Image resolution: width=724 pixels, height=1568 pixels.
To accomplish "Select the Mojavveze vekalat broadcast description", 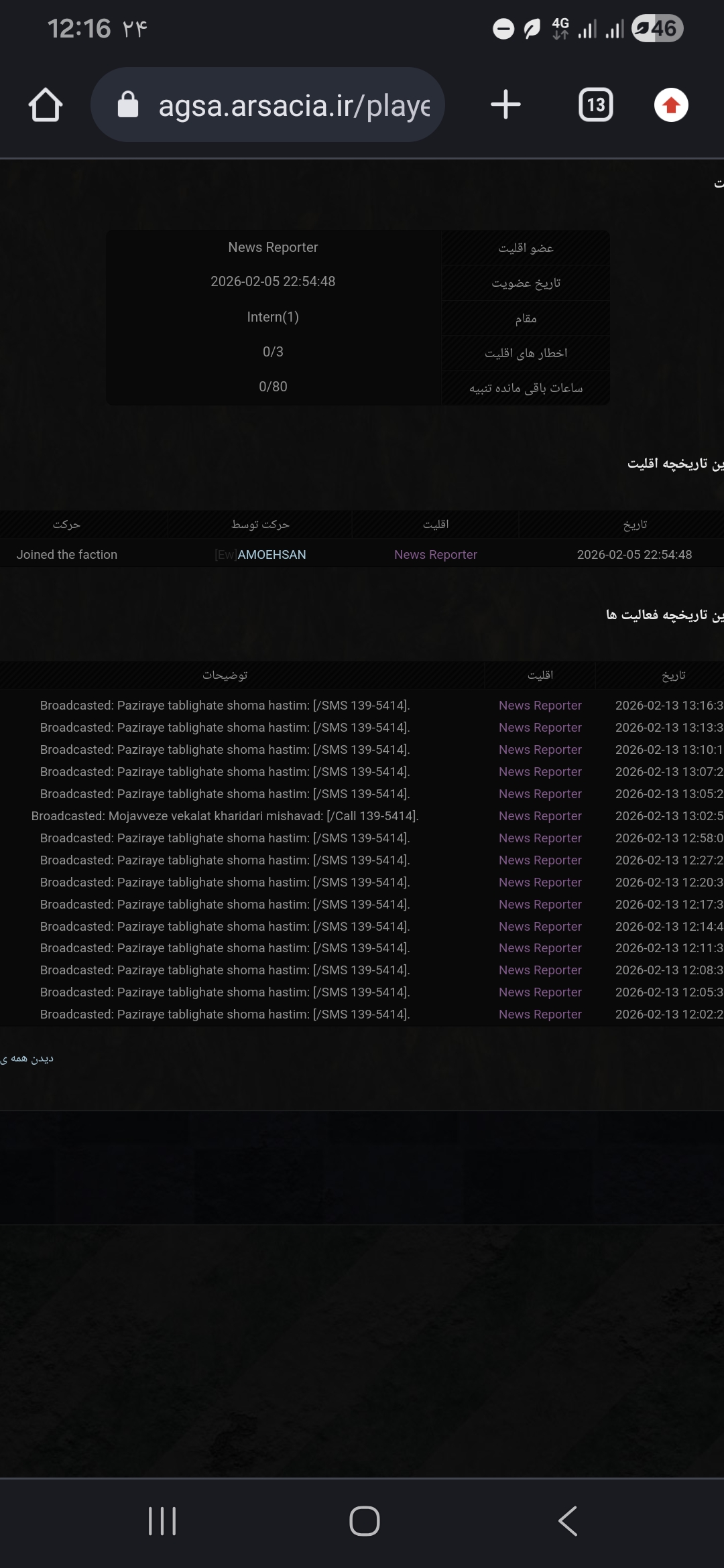I will point(225,816).
